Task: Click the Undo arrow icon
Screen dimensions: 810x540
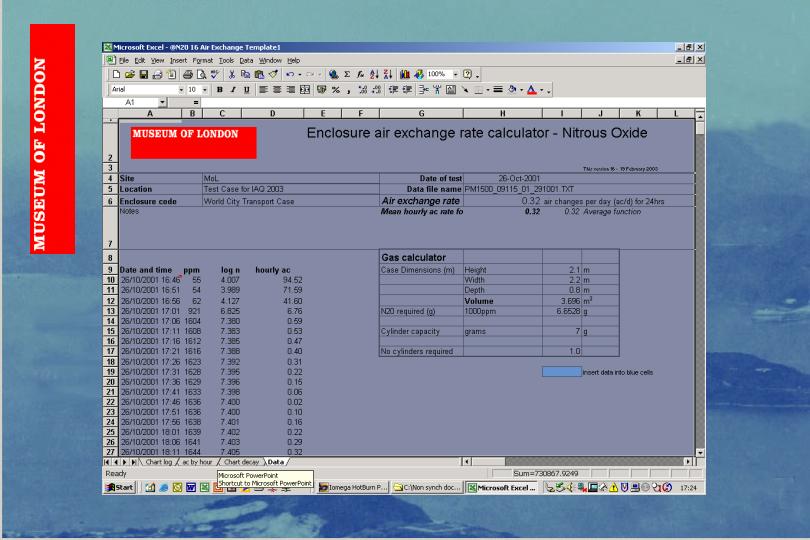Action: coord(290,75)
